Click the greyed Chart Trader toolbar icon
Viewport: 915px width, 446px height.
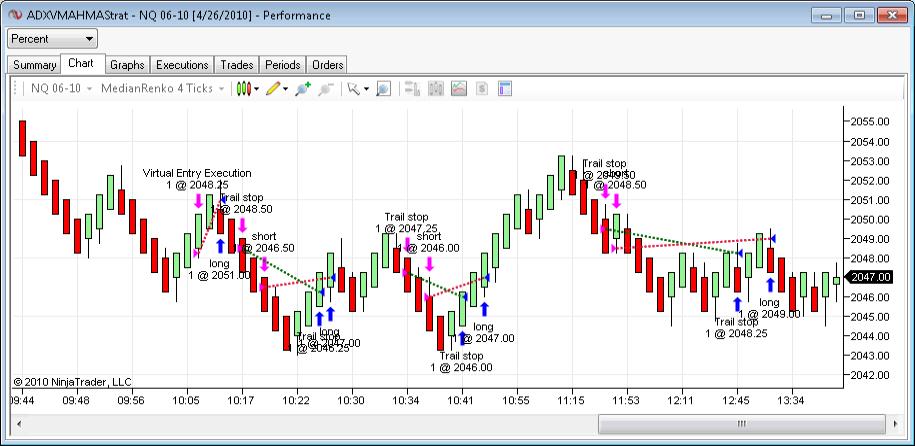coord(413,89)
